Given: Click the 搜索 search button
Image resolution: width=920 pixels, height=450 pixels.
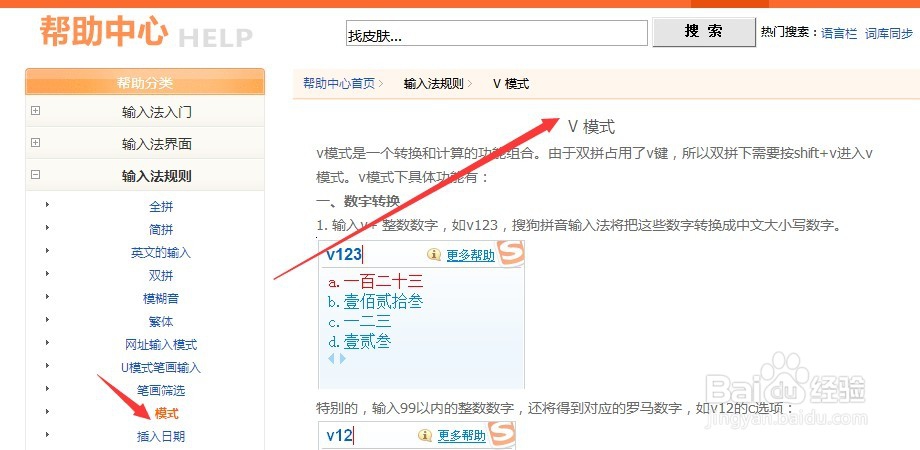Looking at the screenshot, I should coord(703,32).
